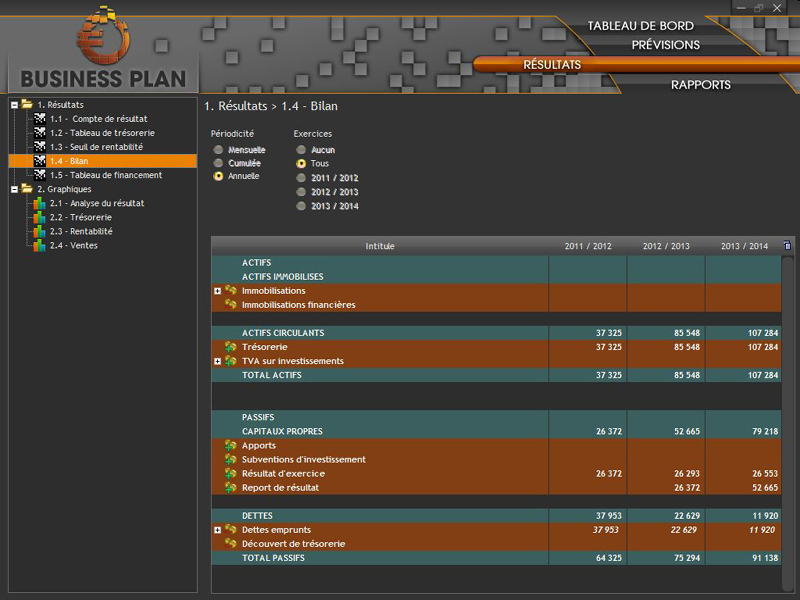Viewport: 800px width, 600px height.
Task: Click the coins icon beside Immobilisations
Action: pyautogui.click(x=231, y=290)
